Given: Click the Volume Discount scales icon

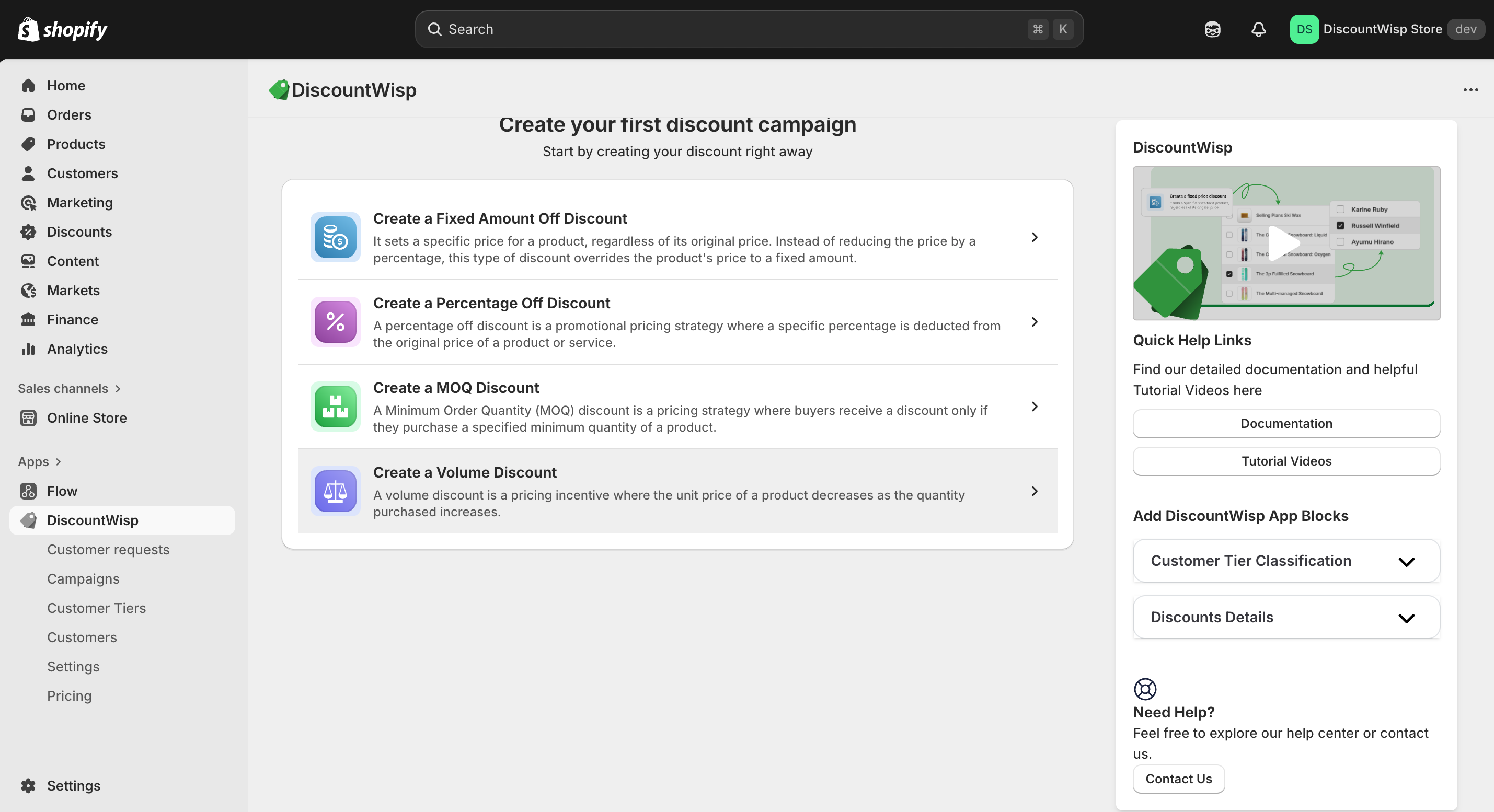Looking at the screenshot, I should click(x=335, y=491).
